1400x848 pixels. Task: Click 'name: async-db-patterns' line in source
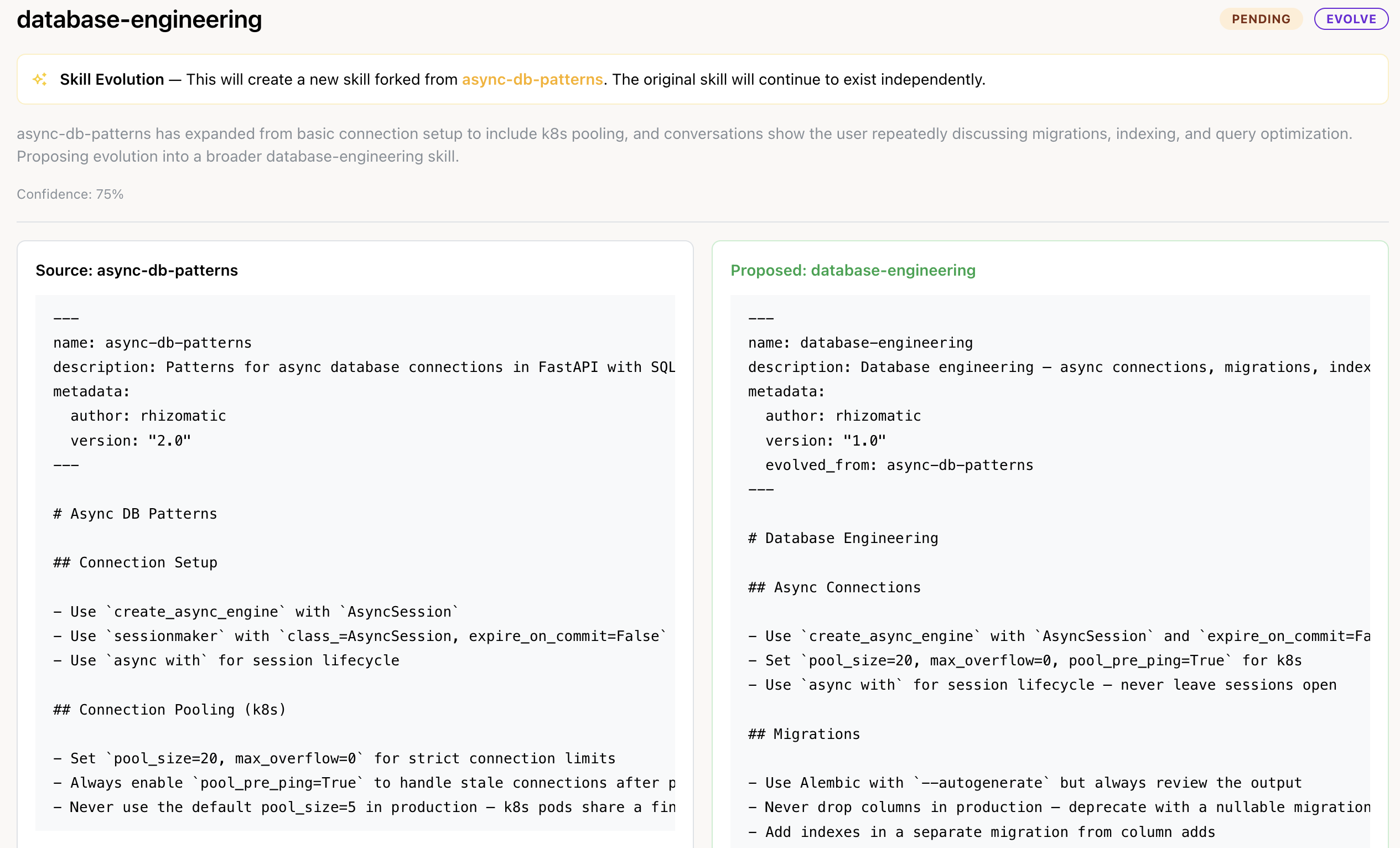pyautogui.click(x=152, y=343)
